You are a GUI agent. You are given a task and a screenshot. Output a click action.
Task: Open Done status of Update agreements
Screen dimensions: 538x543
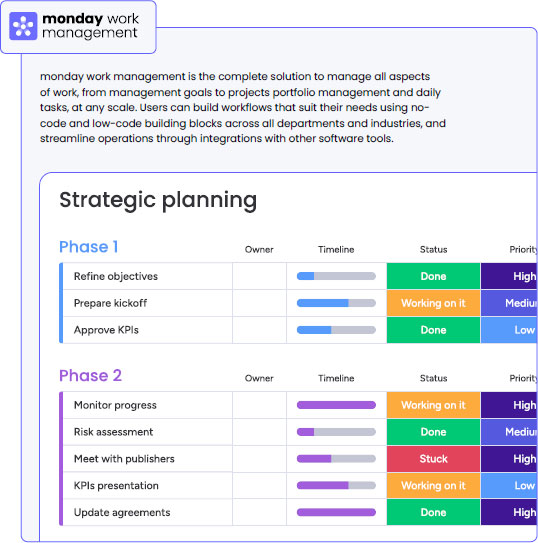point(433,512)
